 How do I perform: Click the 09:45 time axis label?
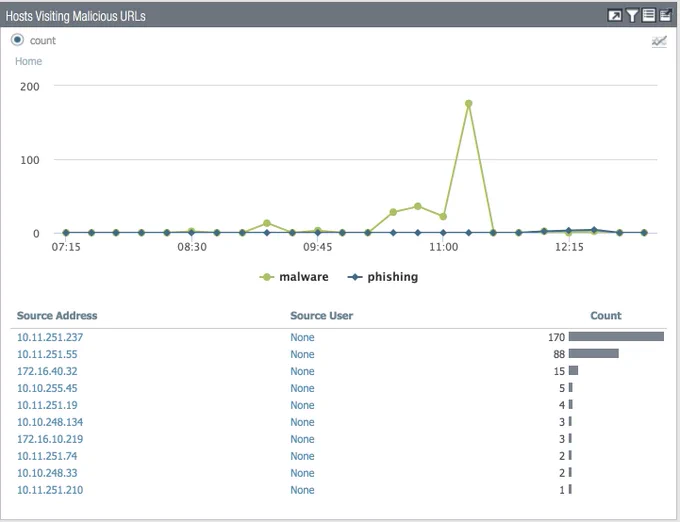click(x=317, y=247)
